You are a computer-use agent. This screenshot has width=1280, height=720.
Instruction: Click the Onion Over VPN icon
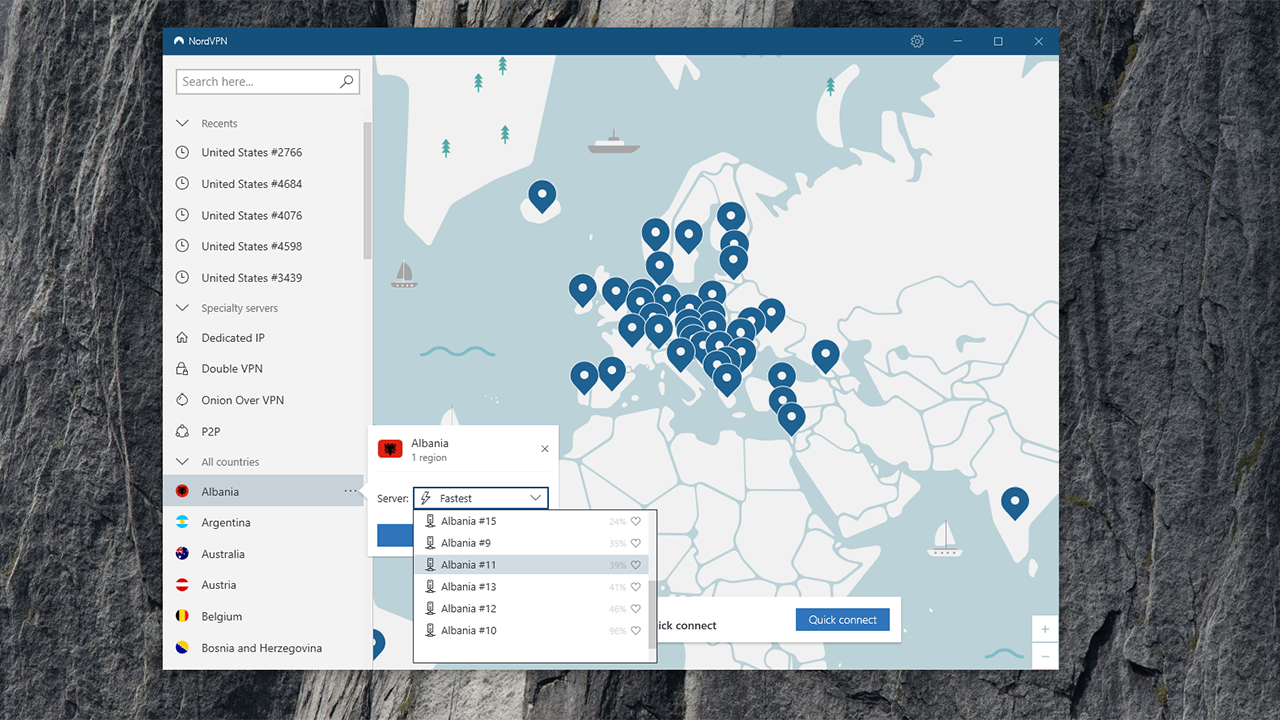coord(182,400)
